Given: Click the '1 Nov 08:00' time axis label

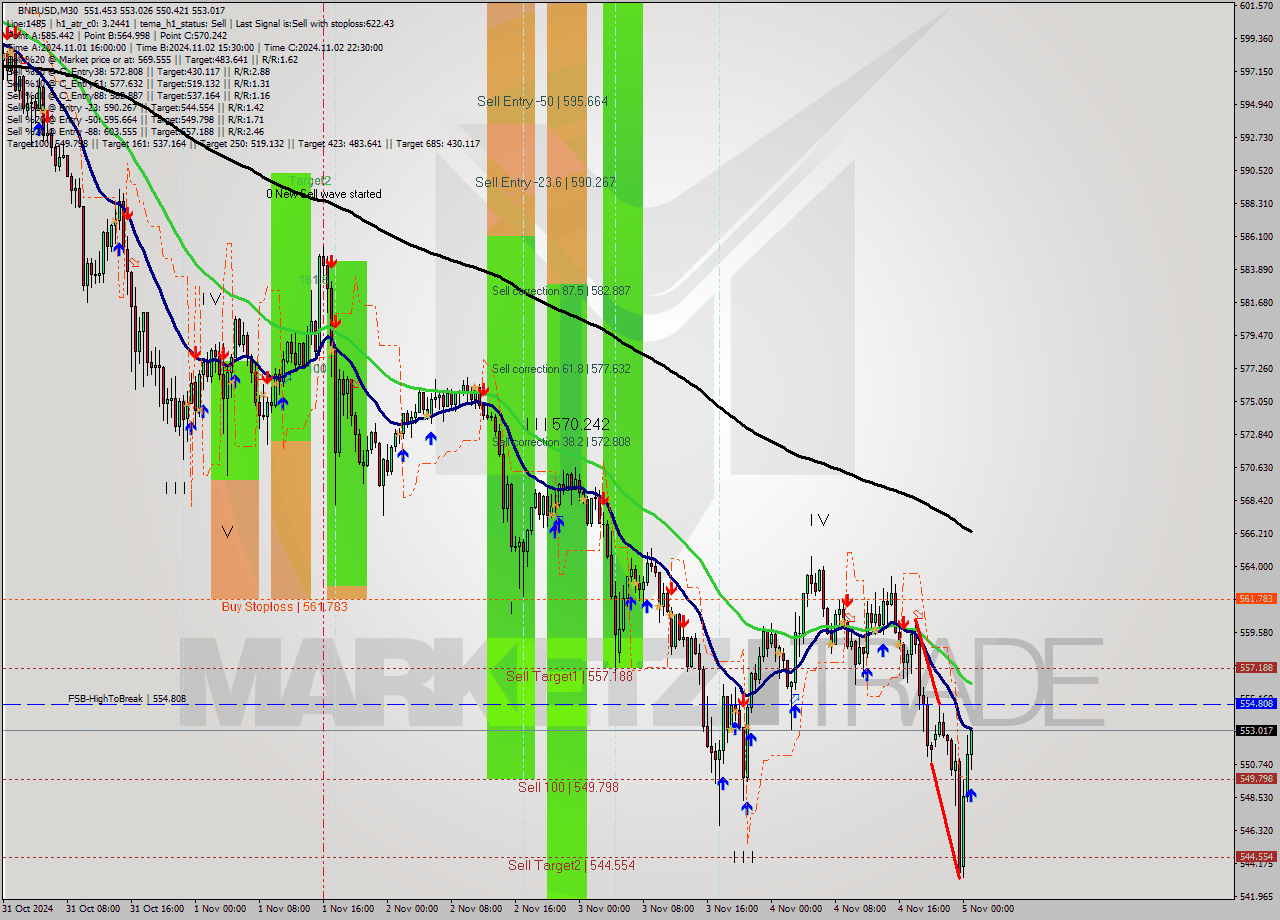Looking at the screenshot, I should point(286,909).
